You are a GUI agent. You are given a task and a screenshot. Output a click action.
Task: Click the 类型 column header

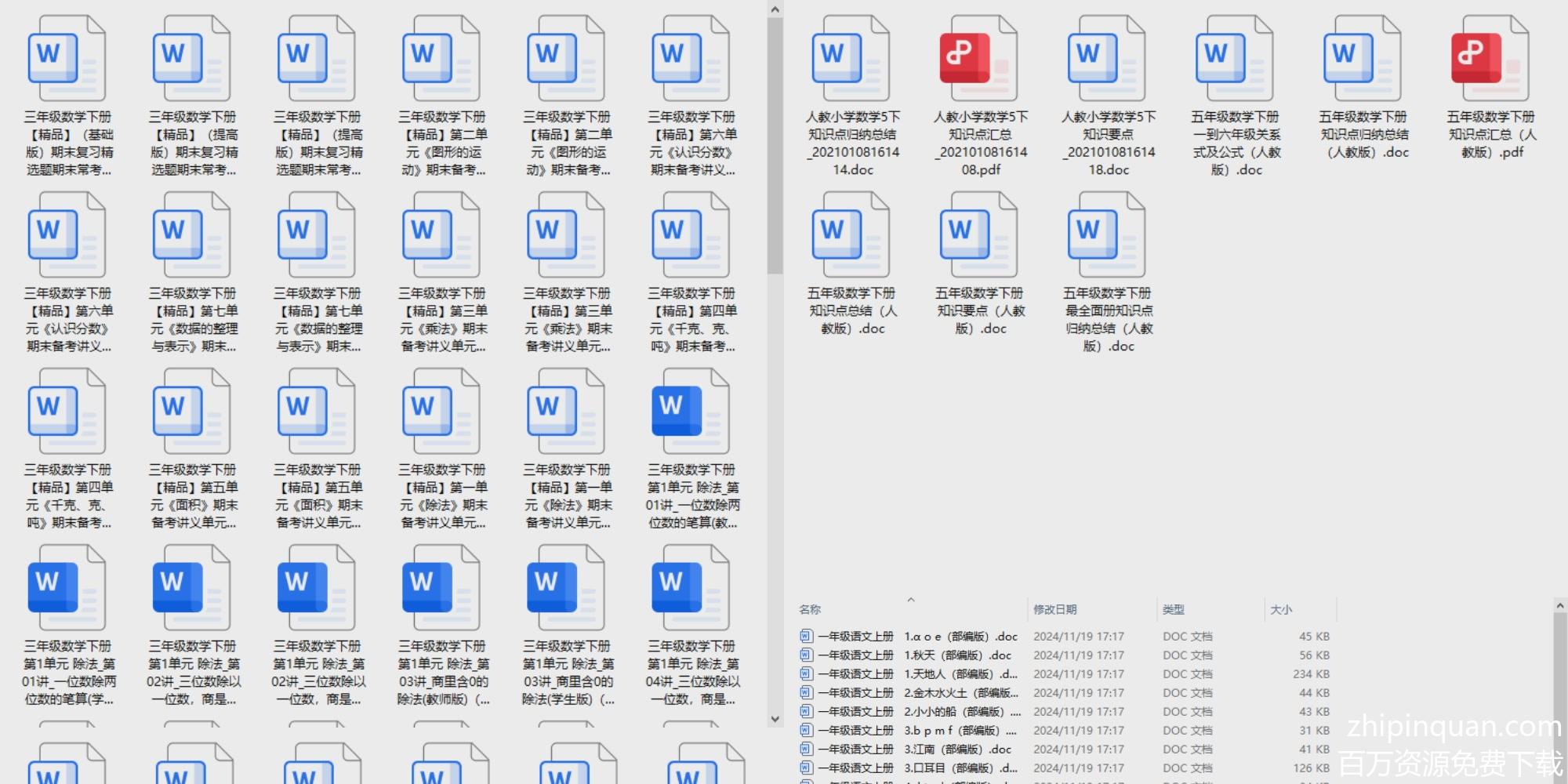(1173, 609)
